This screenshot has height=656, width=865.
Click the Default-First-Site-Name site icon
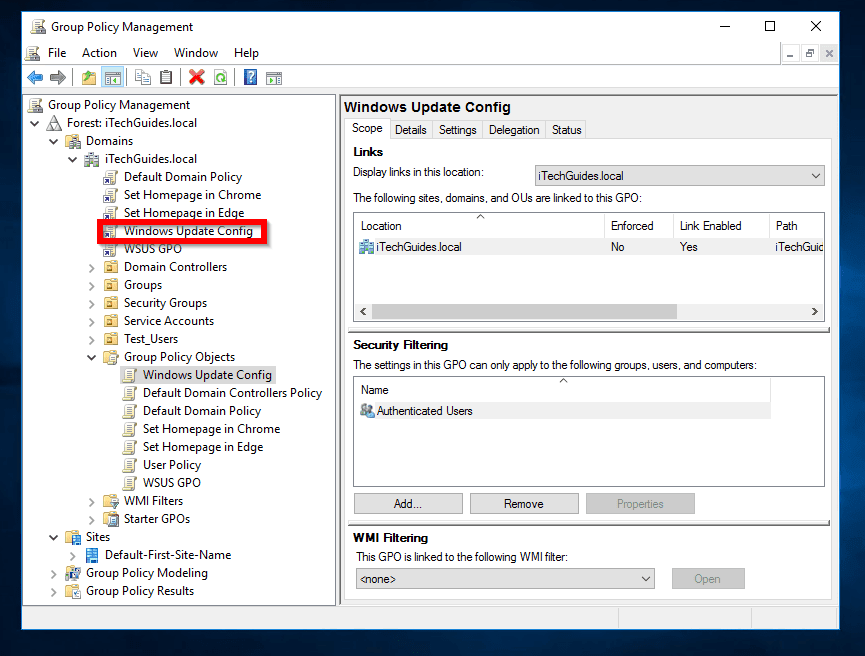[x=92, y=555]
